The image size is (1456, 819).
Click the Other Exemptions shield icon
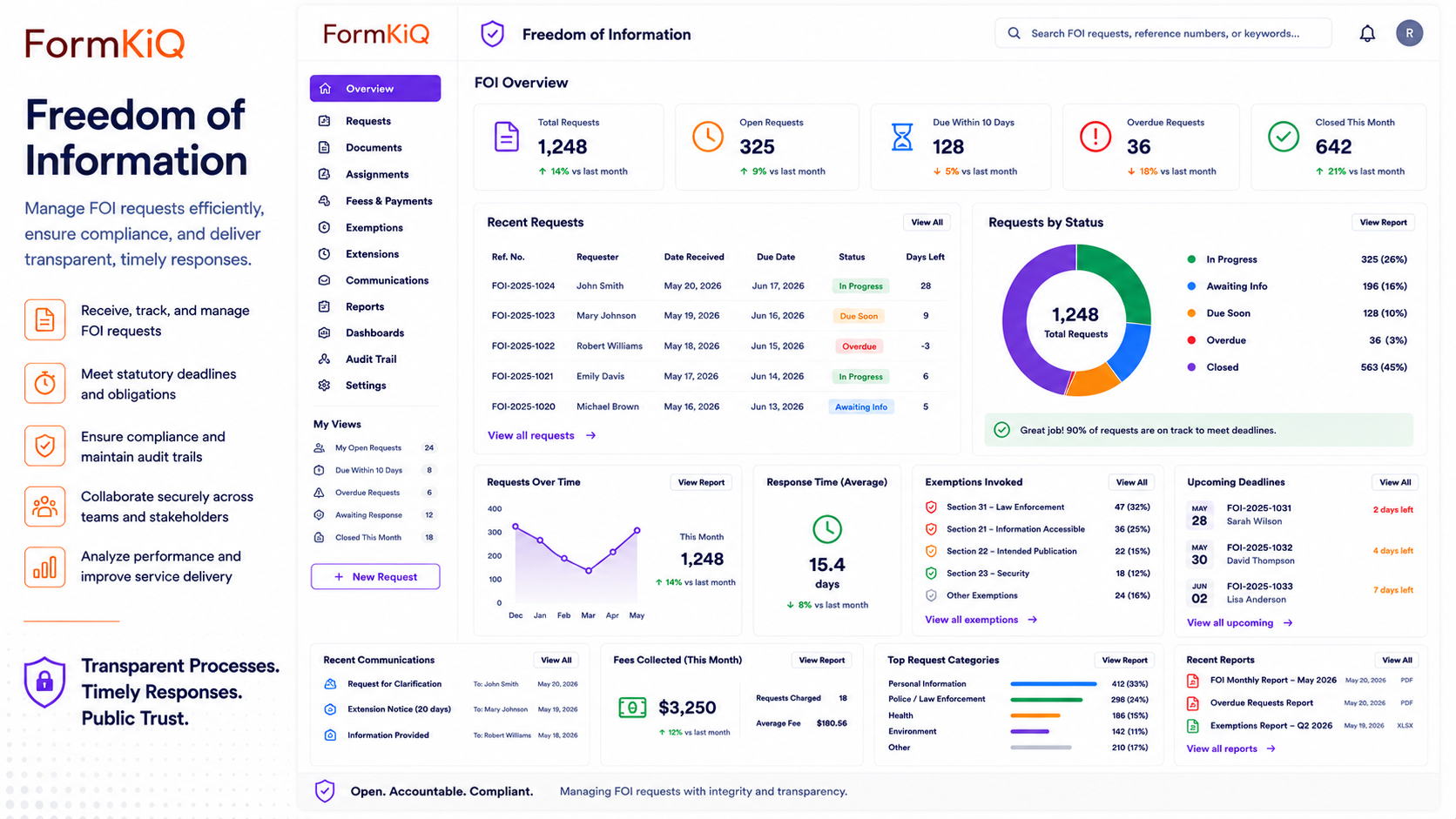tap(931, 596)
